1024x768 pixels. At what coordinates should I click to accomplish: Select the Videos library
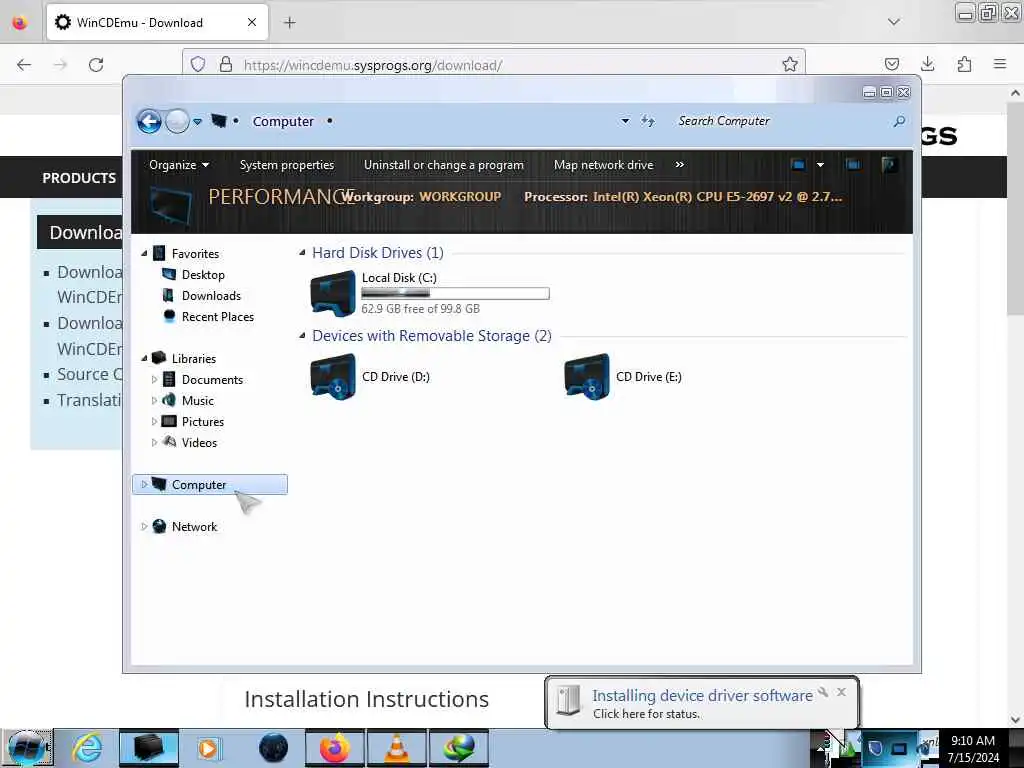coord(199,442)
